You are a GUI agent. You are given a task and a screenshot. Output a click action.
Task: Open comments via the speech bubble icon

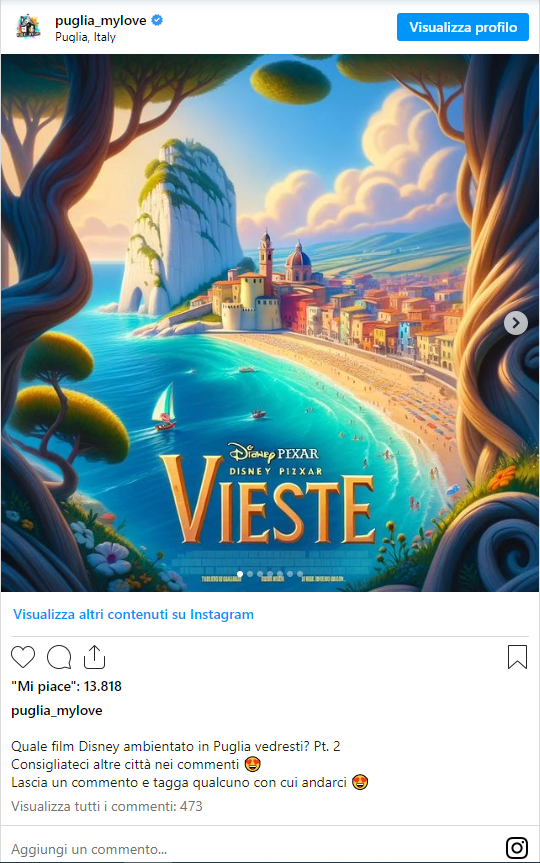tap(59, 657)
